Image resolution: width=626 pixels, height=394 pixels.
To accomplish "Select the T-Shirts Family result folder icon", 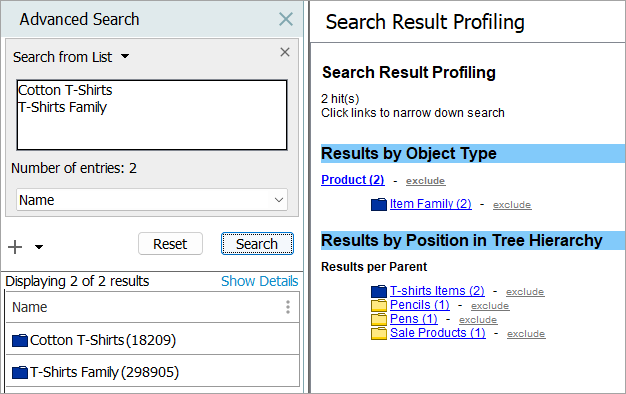I will click(20, 372).
